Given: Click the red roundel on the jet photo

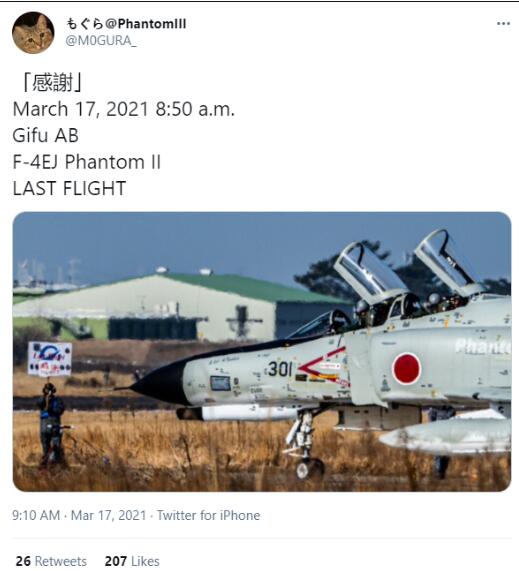Looking at the screenshot, I should pos(406,368).
